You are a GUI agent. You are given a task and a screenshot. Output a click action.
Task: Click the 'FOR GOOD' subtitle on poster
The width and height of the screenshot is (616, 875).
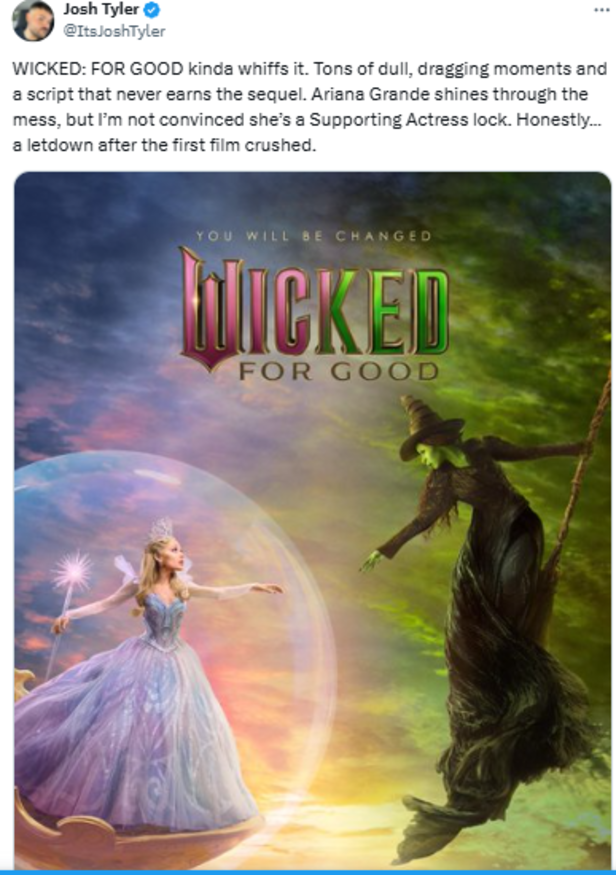tap(339, 371)
